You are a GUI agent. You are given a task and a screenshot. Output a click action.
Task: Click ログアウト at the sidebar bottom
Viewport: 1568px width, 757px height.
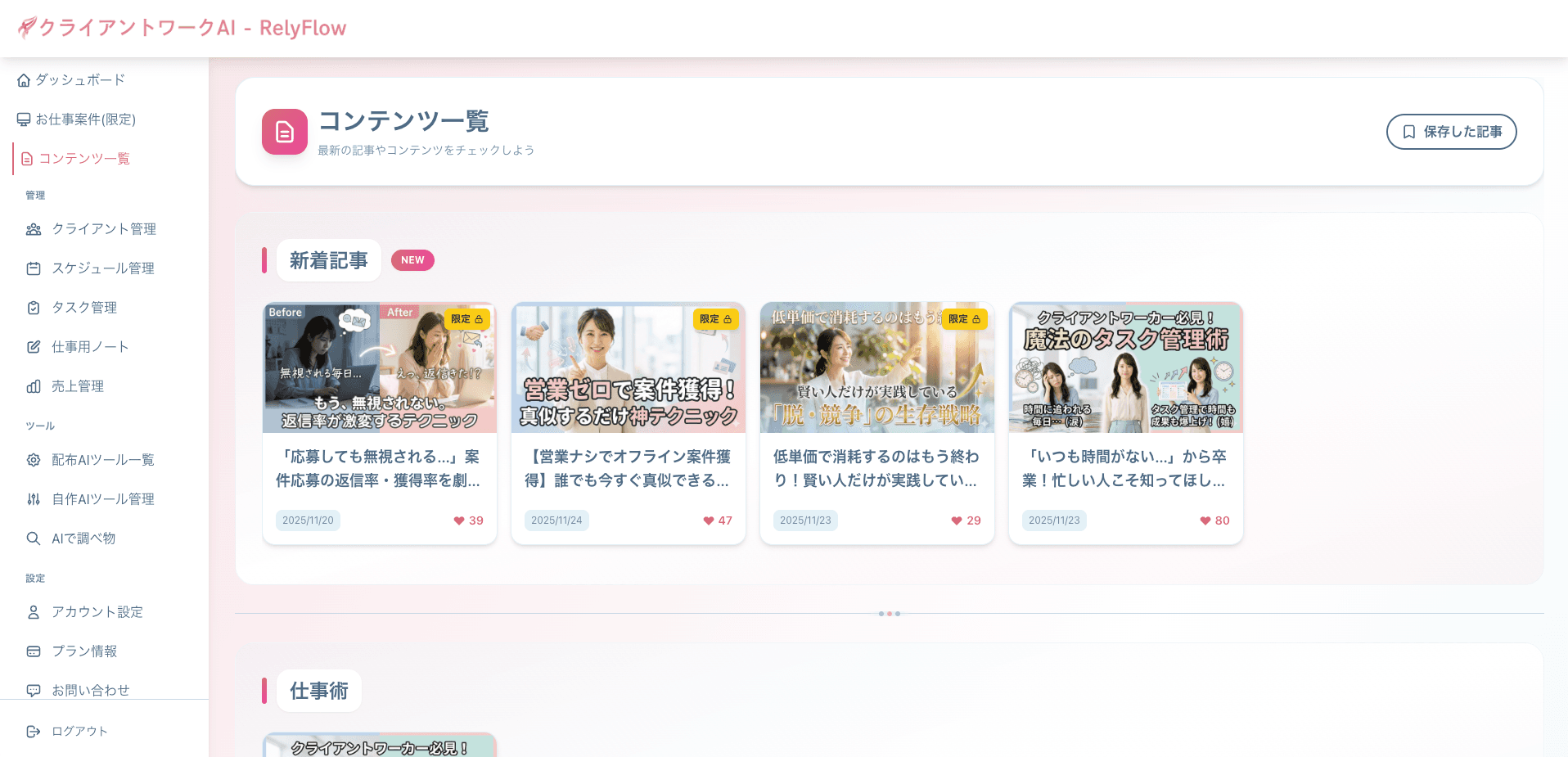tap(79, 731)
